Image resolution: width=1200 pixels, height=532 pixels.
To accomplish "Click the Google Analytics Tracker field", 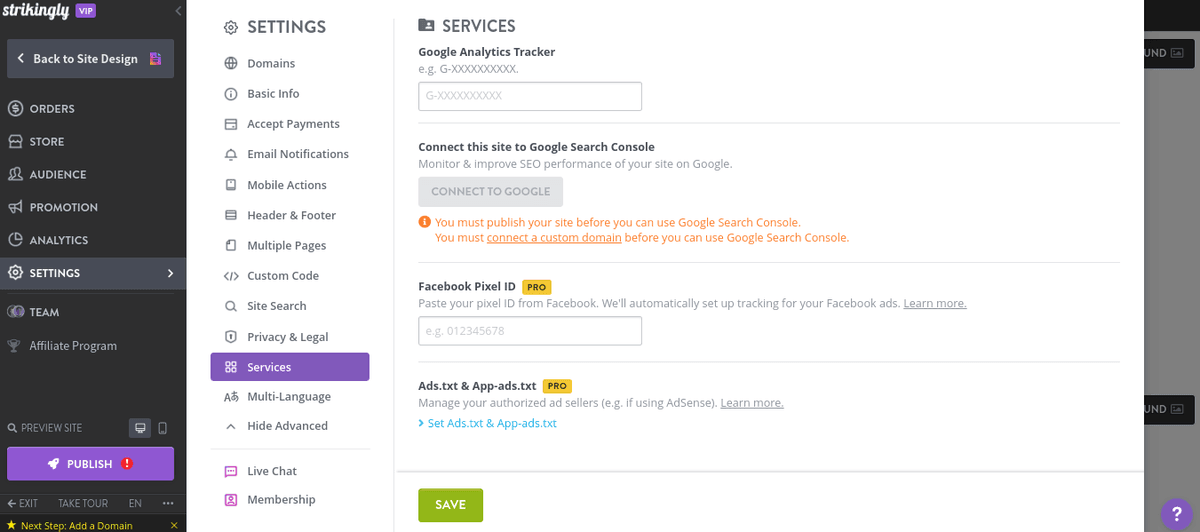I will tap(530, 96).
